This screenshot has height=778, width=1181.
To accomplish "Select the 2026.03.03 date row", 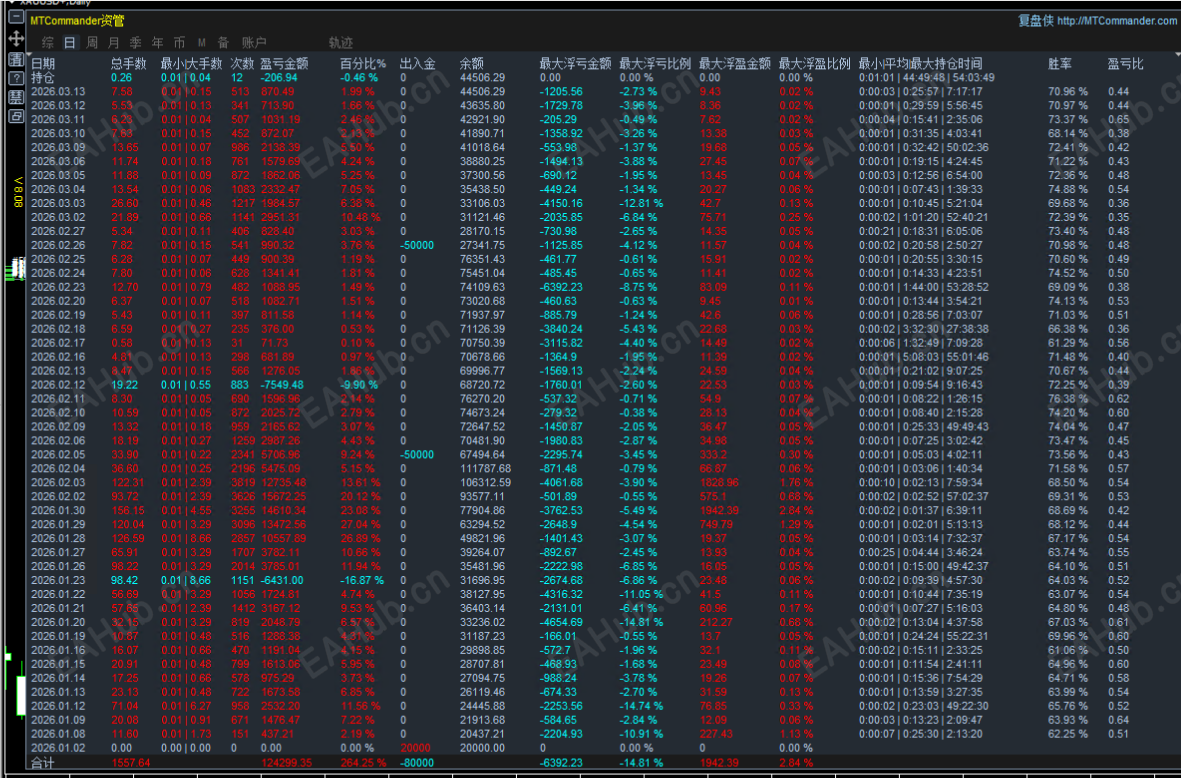I will 58,203.
